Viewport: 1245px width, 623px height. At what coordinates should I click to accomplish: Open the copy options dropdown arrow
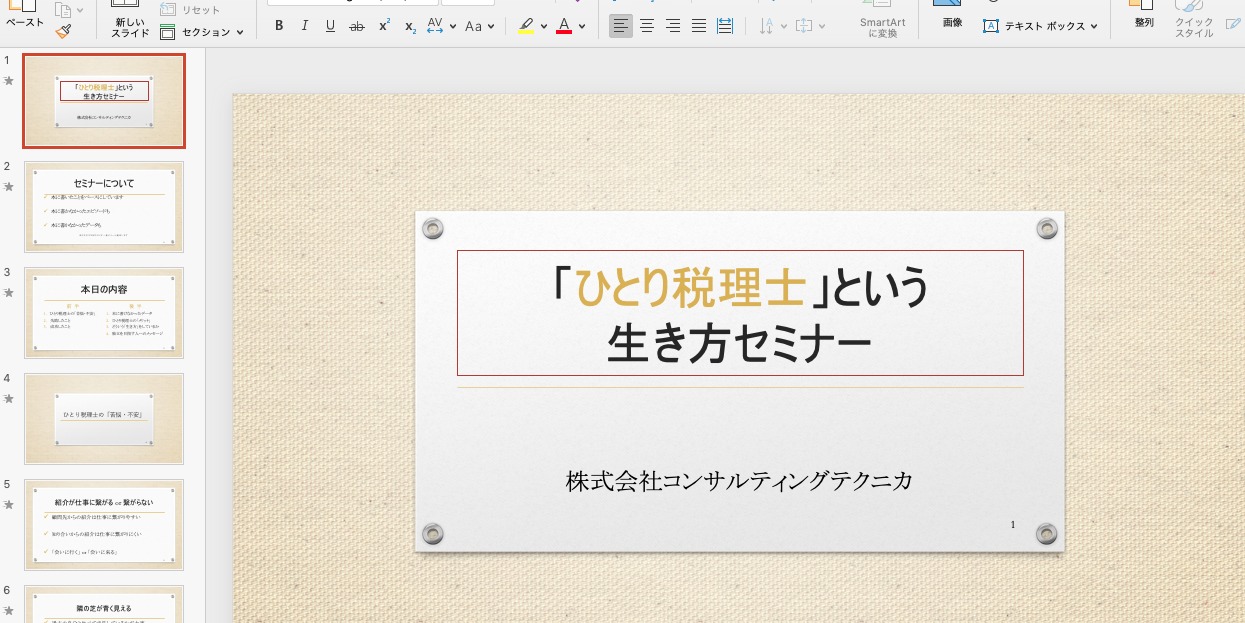click(80, 11)
